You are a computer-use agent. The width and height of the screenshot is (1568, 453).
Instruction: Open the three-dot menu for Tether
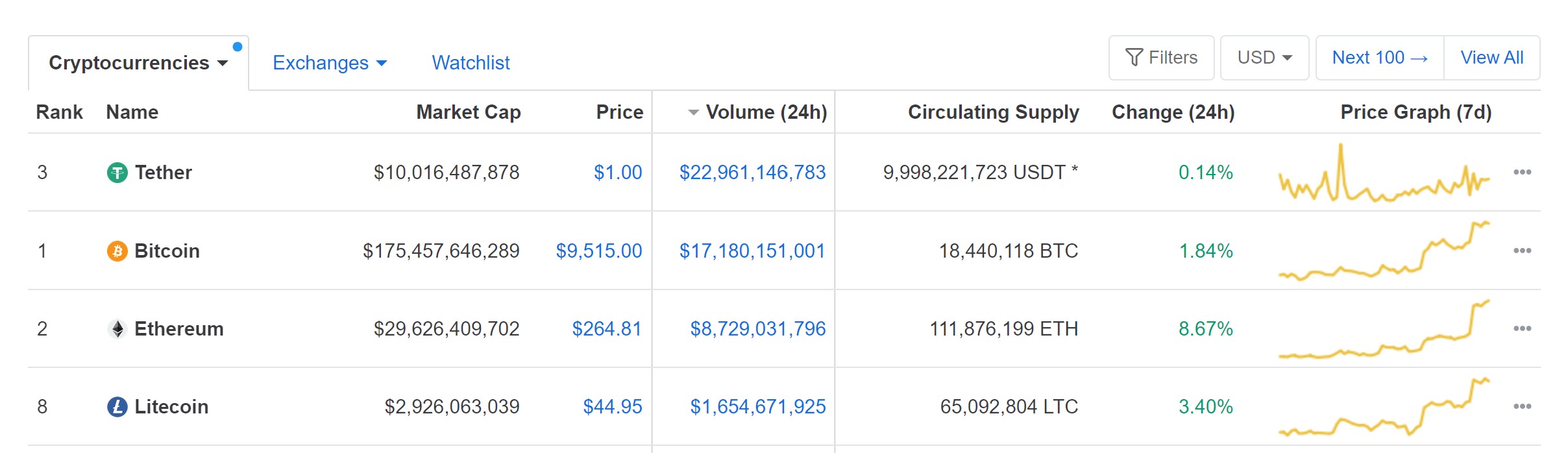tap(1522, 172)
